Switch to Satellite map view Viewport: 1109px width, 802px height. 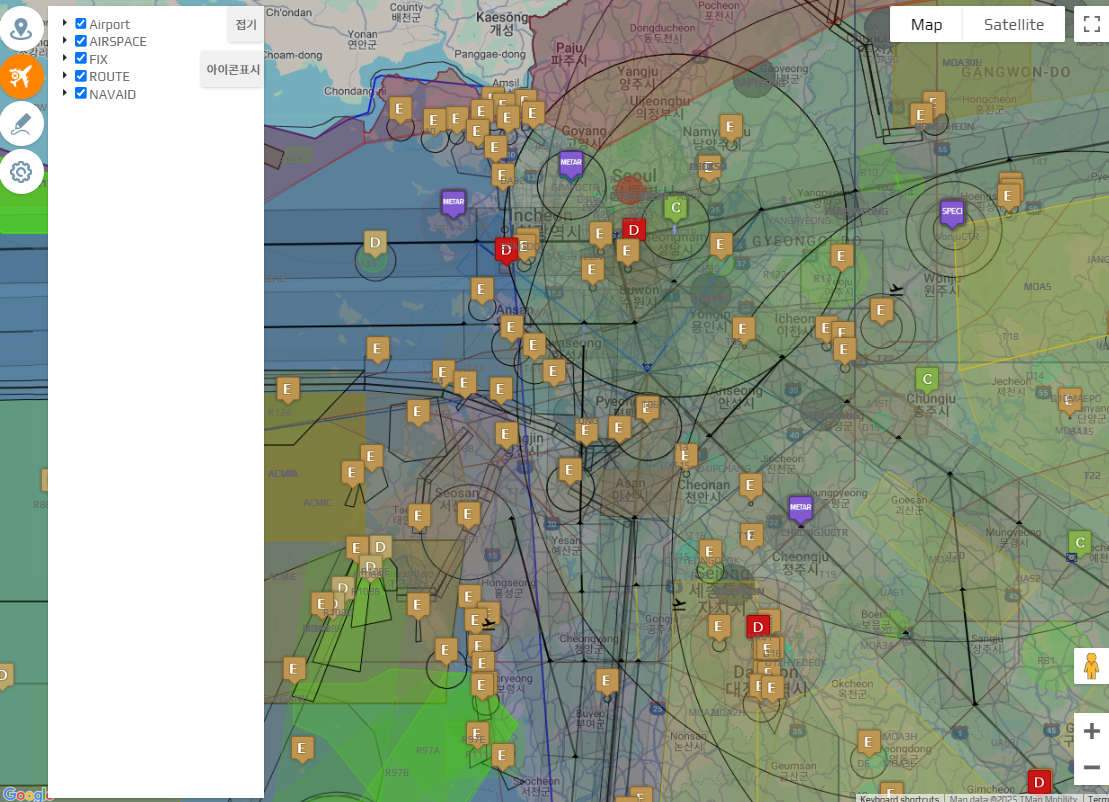(x=1013, y=25)
